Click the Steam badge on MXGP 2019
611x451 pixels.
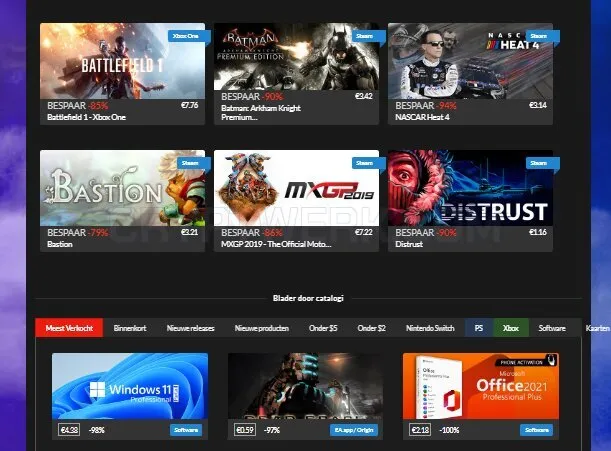368,163
